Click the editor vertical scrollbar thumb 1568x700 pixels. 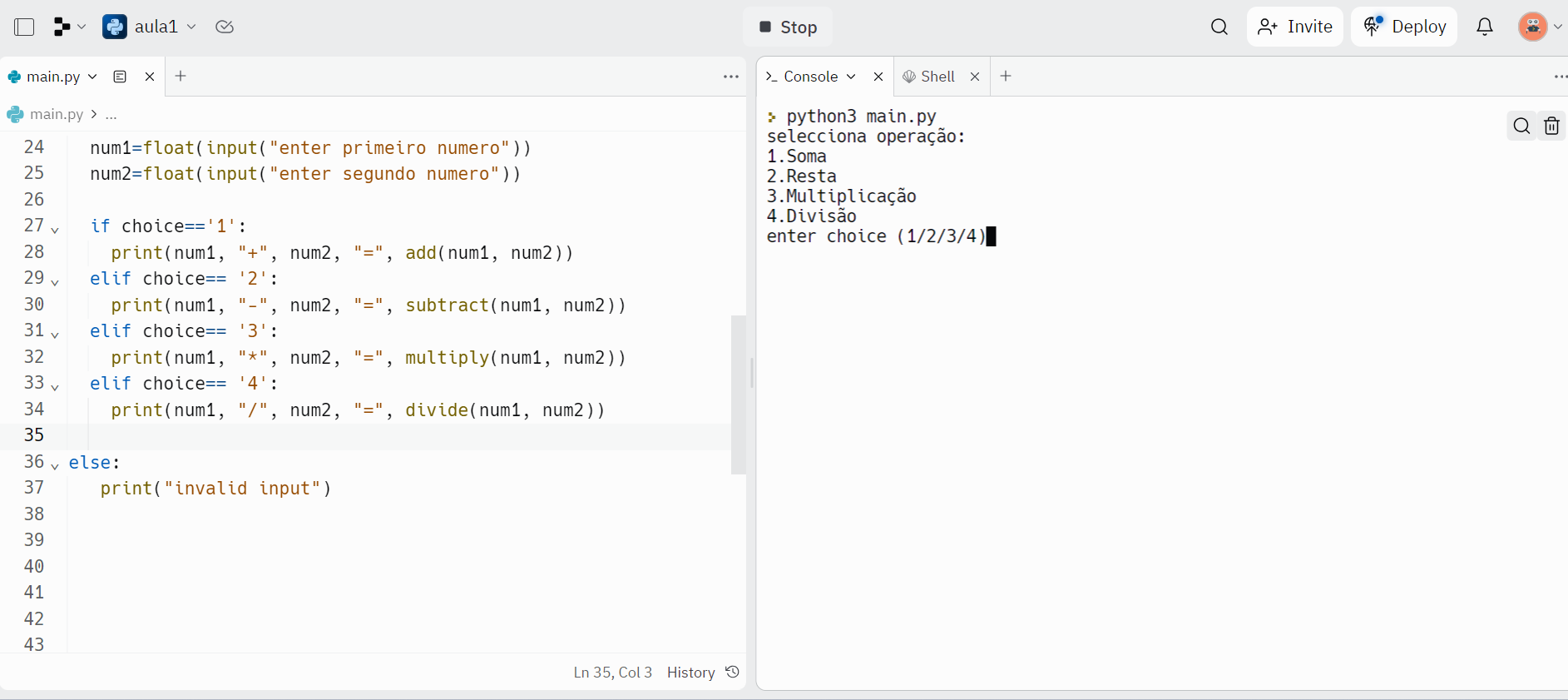738,394
